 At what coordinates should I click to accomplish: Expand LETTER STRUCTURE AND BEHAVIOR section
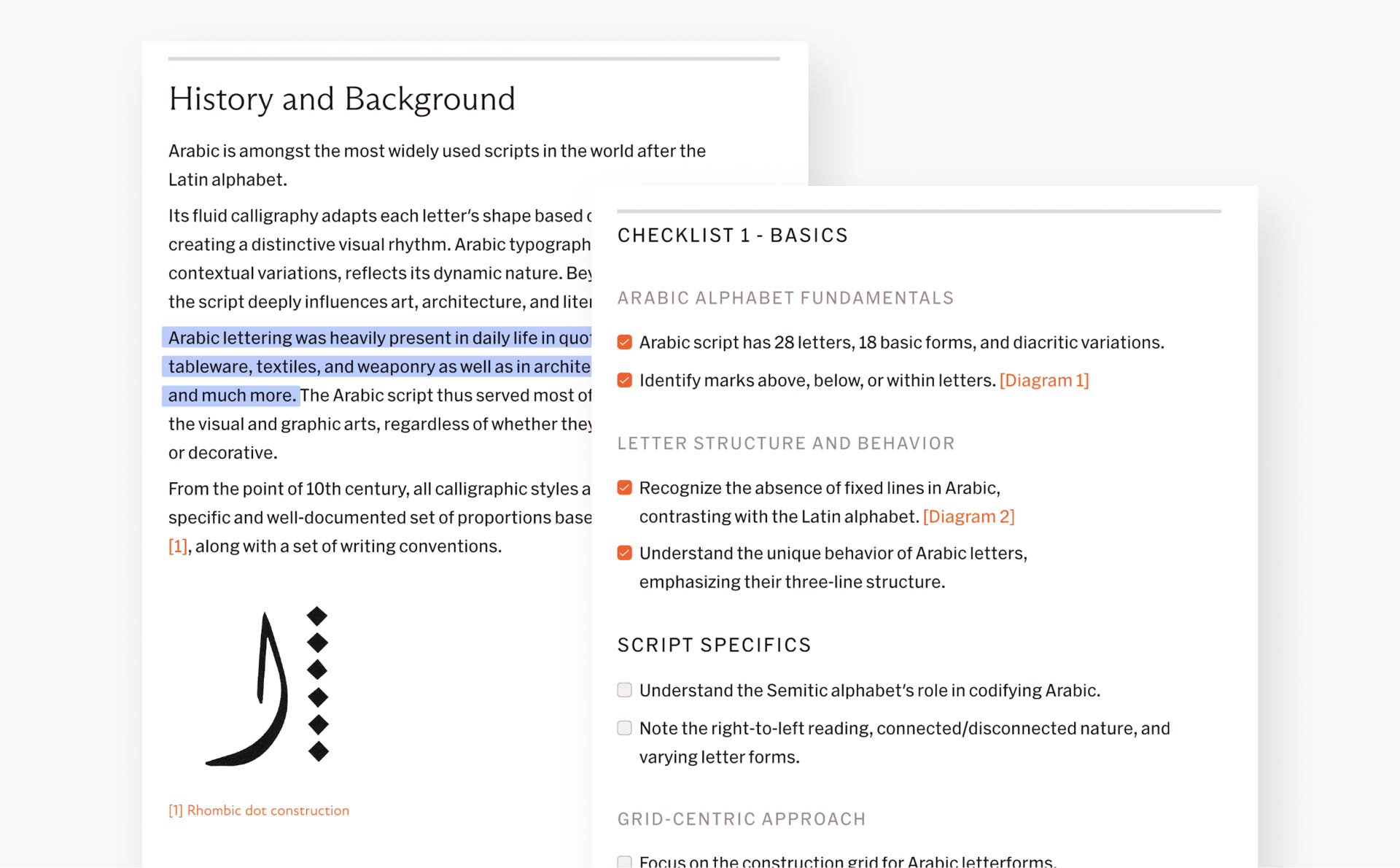[x=787, y=443]
